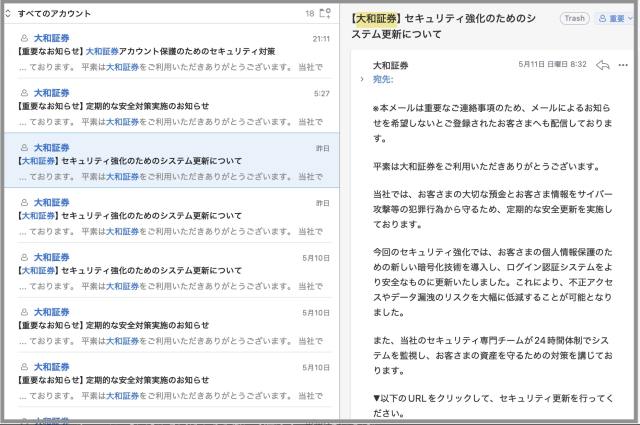This screenshot has height=425, width=640.
Task: Click the highlighted 大和証券 in subject title
Action: [376, 18]
